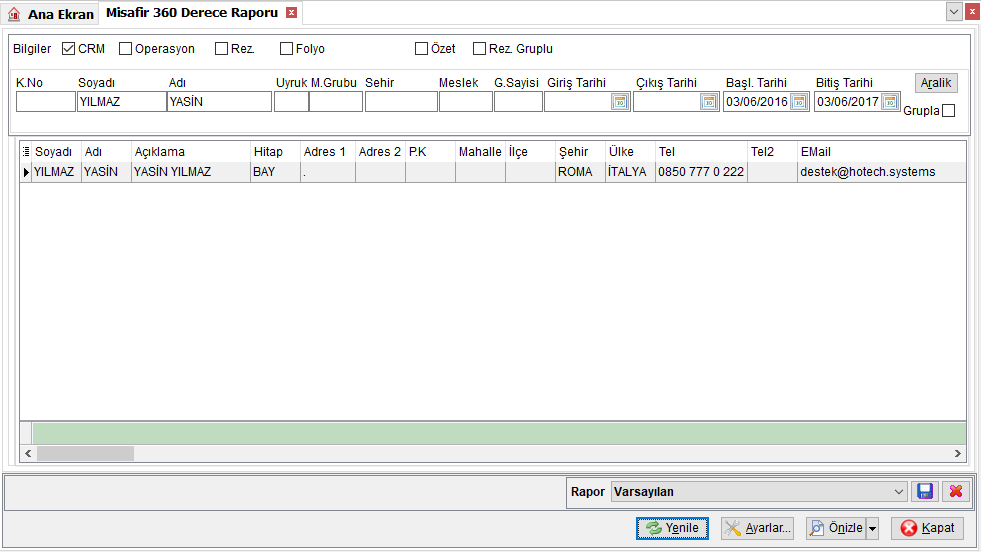Select the İTALYA cell

[630, 172]
